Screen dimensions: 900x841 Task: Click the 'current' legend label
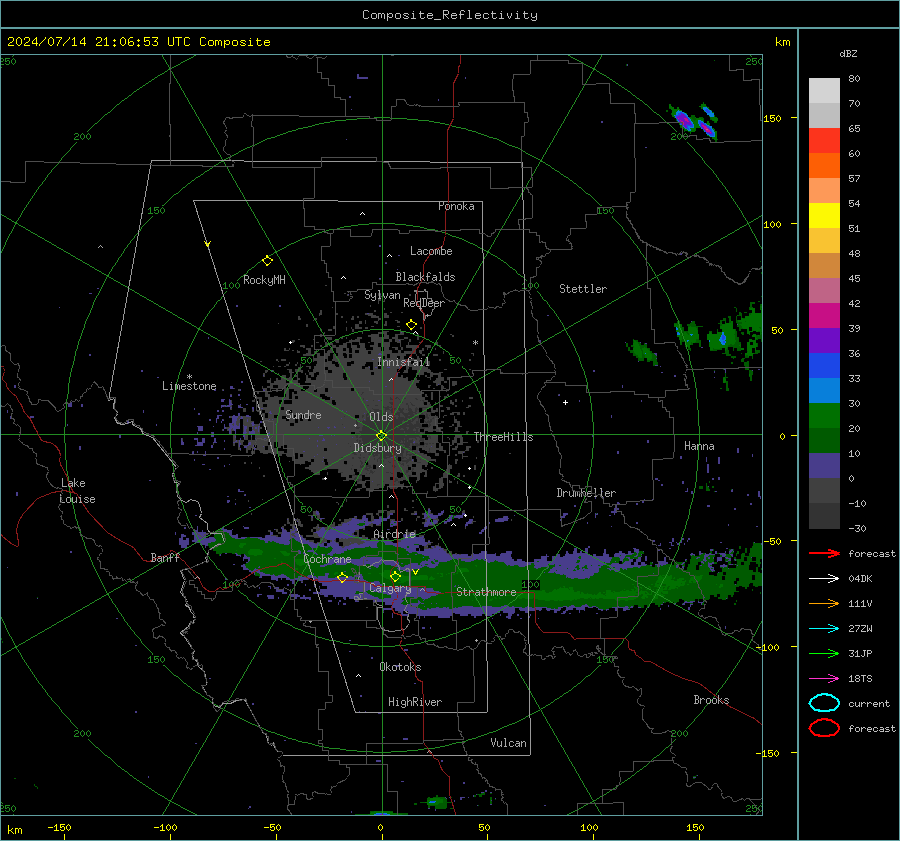(x=869, y=704)
